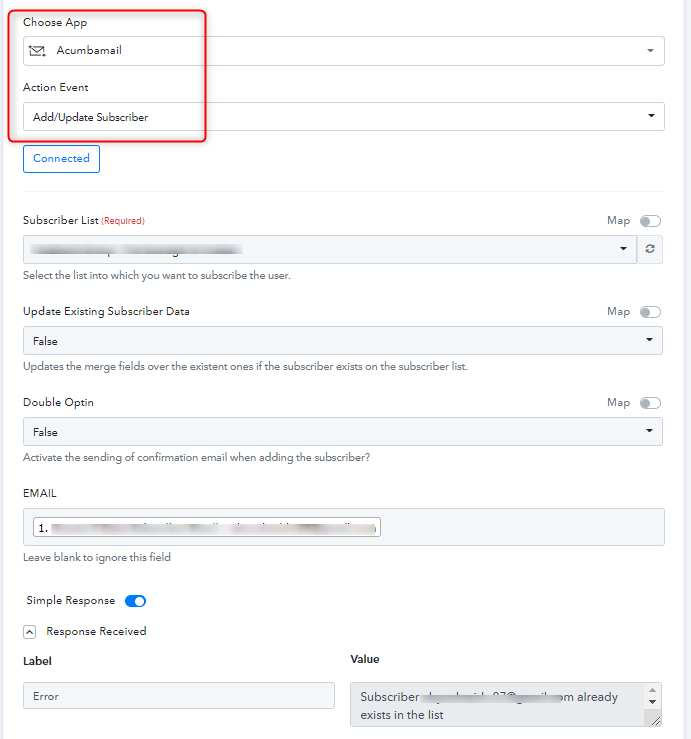Open the Subscriber List dropdown
This screenshot has height=739, width=691.
330,249
